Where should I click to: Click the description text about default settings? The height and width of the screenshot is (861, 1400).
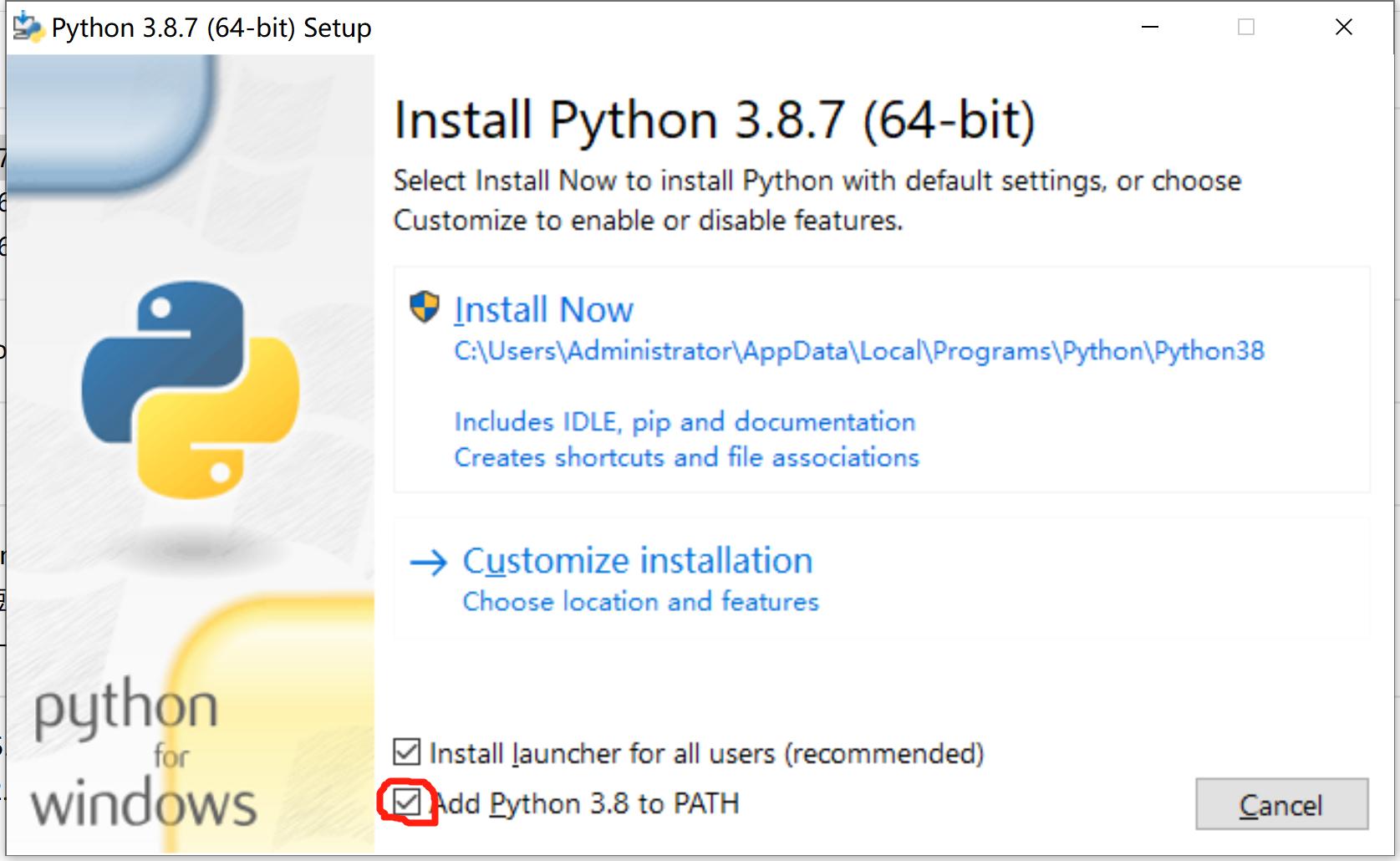click(817, 201)
